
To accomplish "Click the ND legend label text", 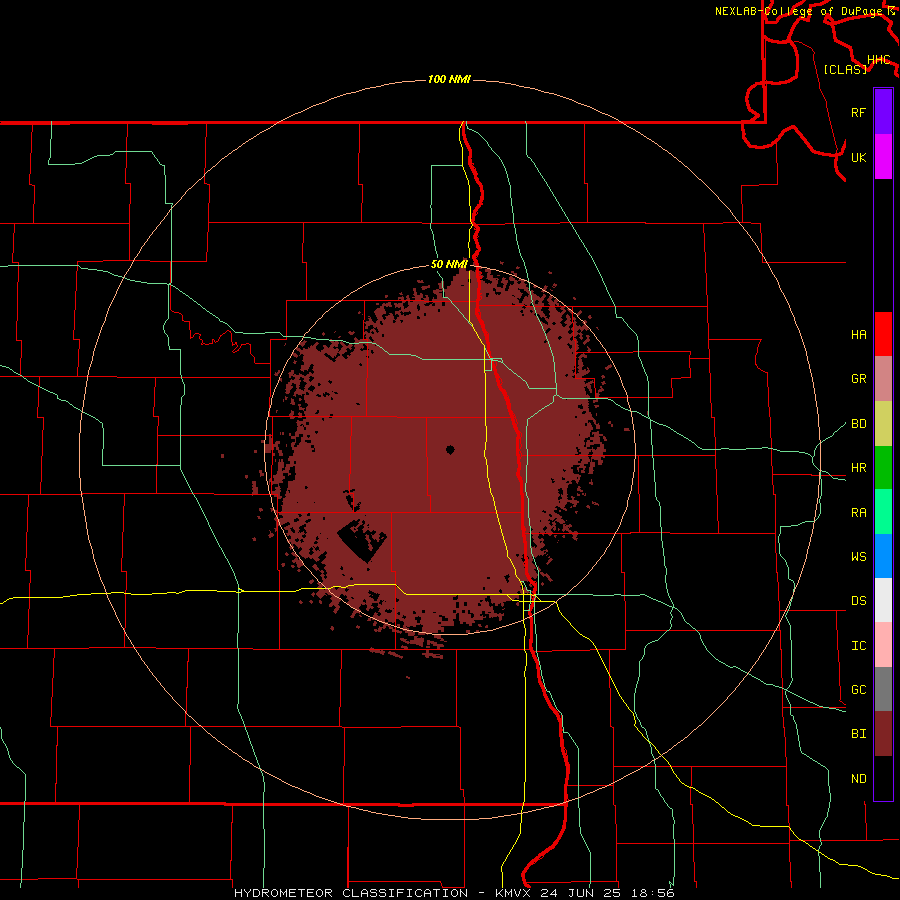I will point(859,779).
